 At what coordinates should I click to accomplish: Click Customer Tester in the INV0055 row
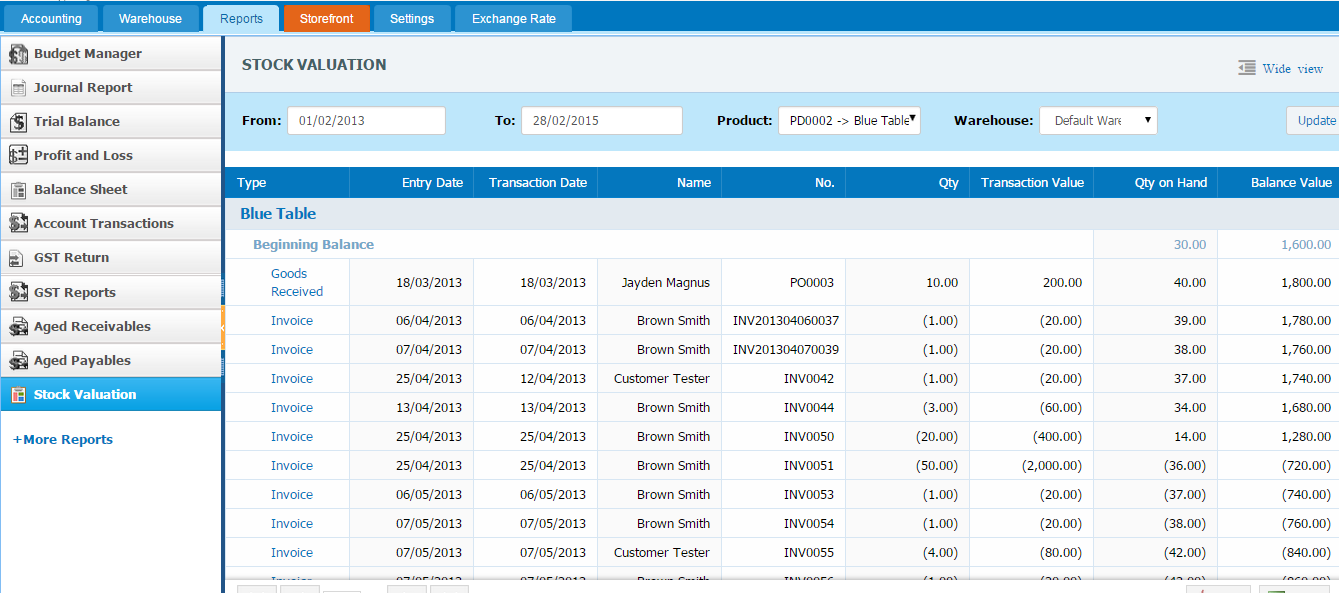tap(662, 553)
